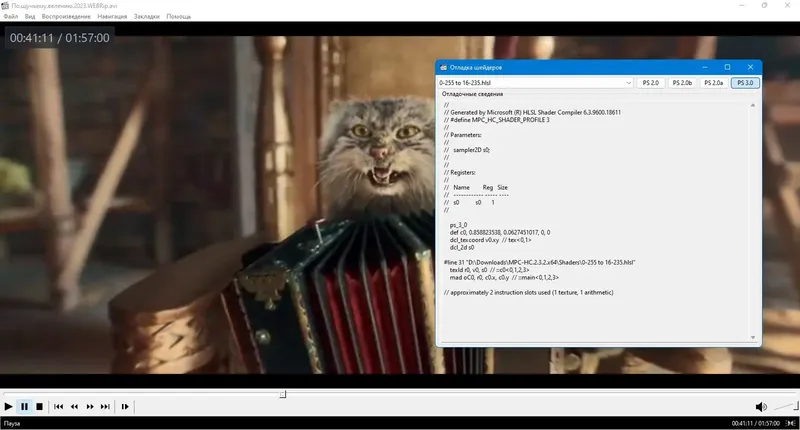Click the "#line 31" shader path line
Screen dimensions: 800x430
pos(539,263)
